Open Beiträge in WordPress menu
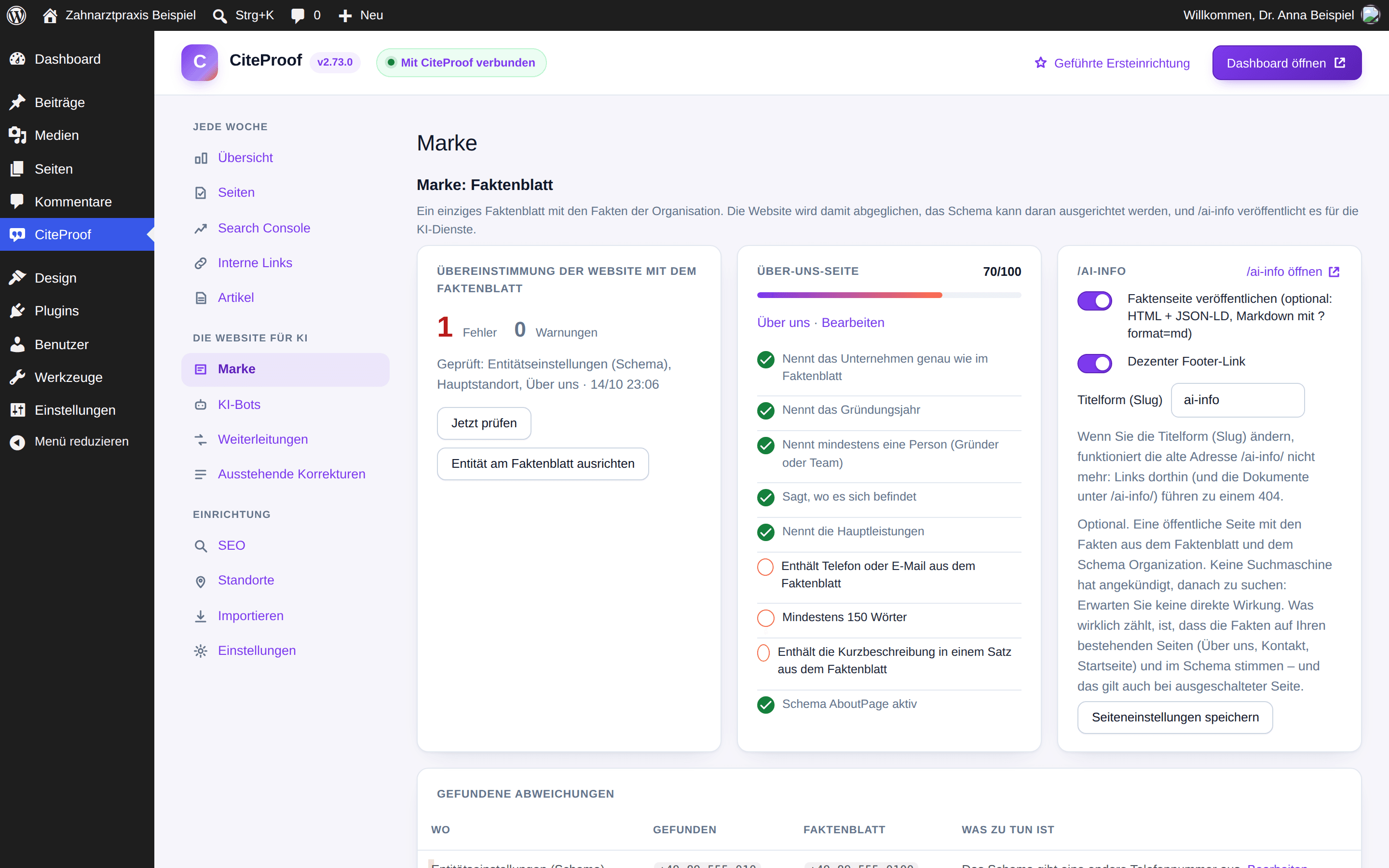The height and width of the screenshot is (868, 1389). pyautogui.click(x=77, y=102)
